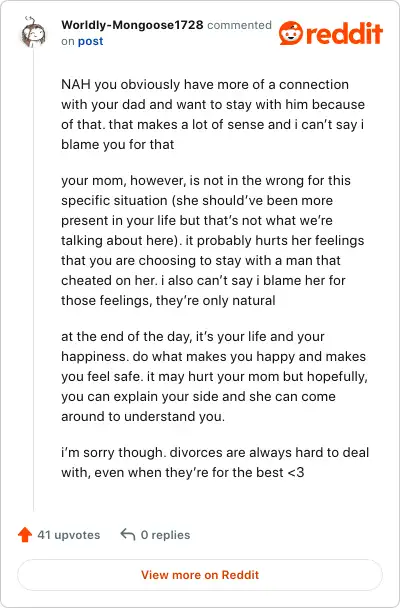Click the vertical thread line under the avatar
400x608 pixels.
click(33, 279)
